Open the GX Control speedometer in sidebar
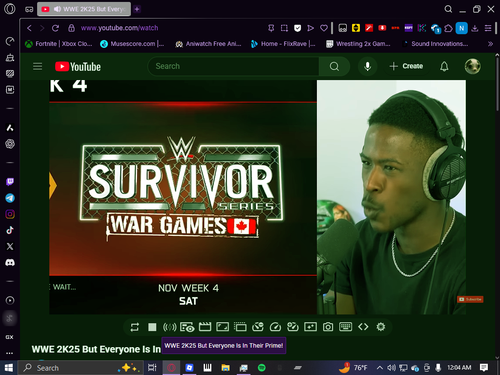This screenshot has height=375, width=500. (10, 41)
